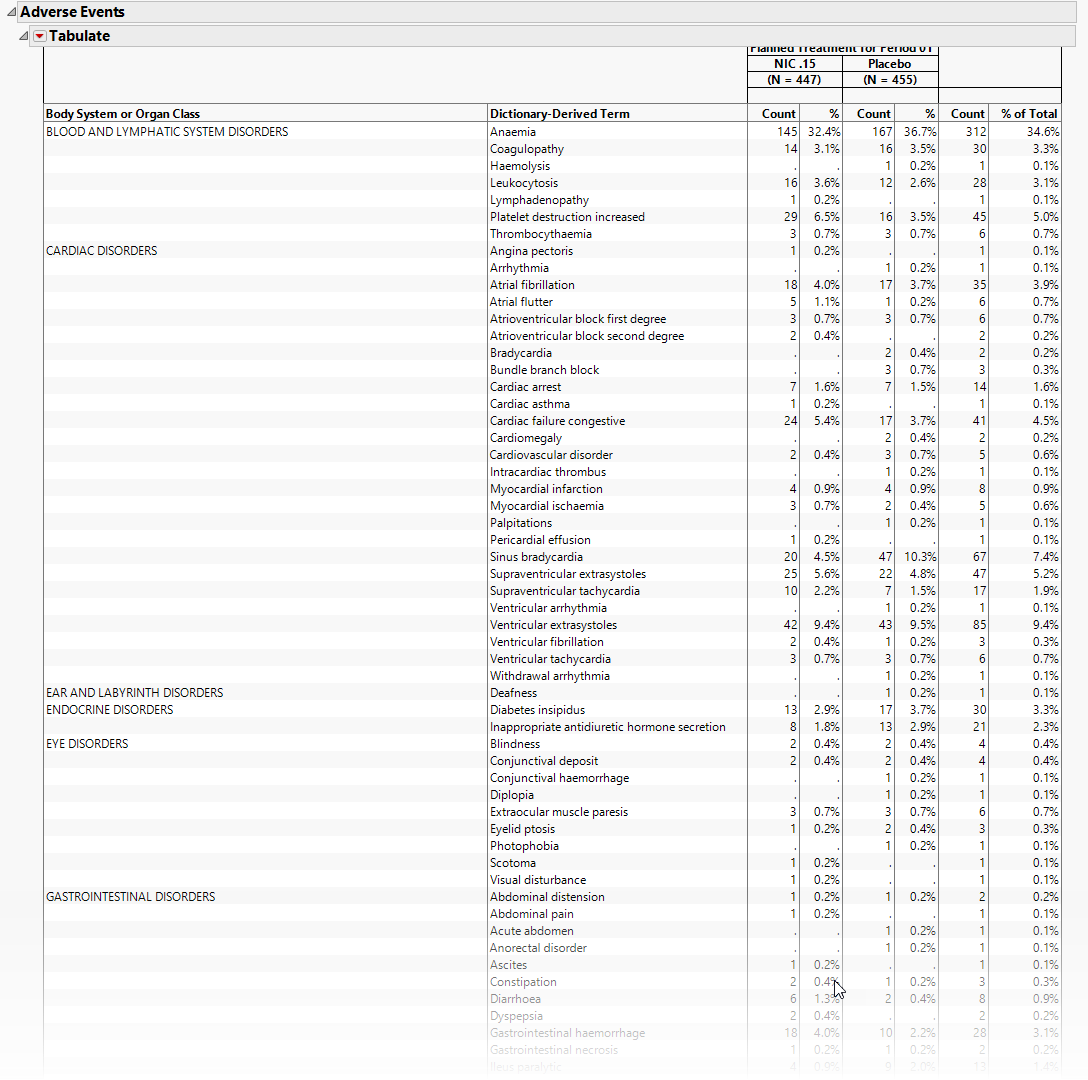This screenshot has height=1080, width=1088.
Task: Click the Coagulopathy term
Action: tap(527, 149)
